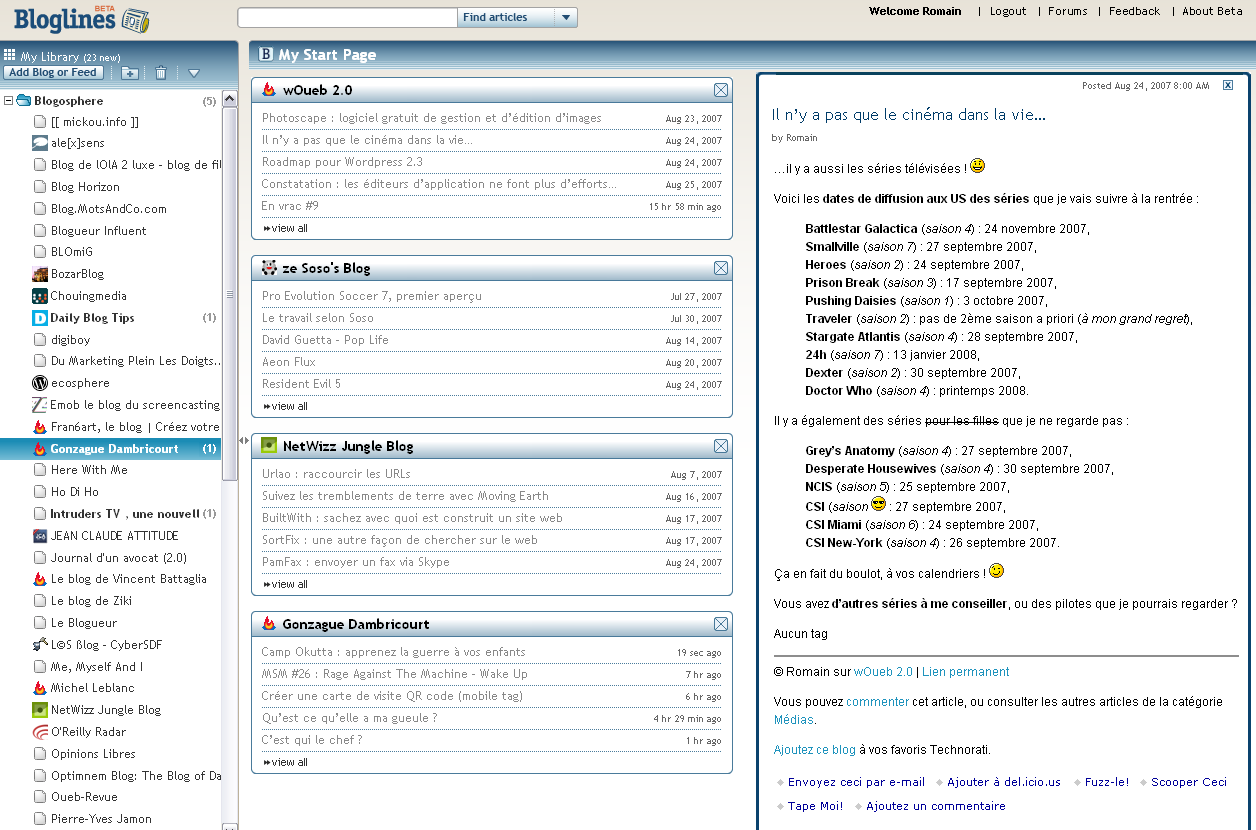Click flame icon in Gonzague Dambricourt widget header
1256x830 pixels.
click(x=269, y=624)
